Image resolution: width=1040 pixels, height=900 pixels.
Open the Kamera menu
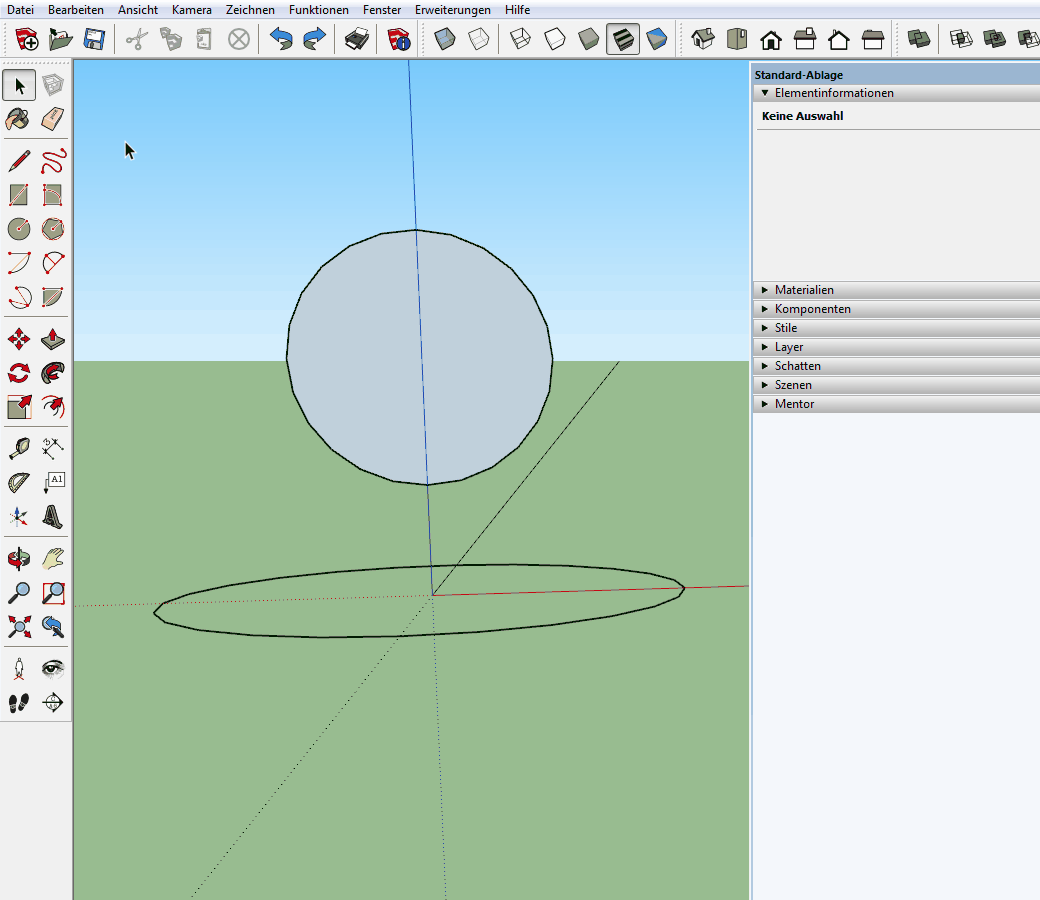pyautogui.click(x=191, y=9)
